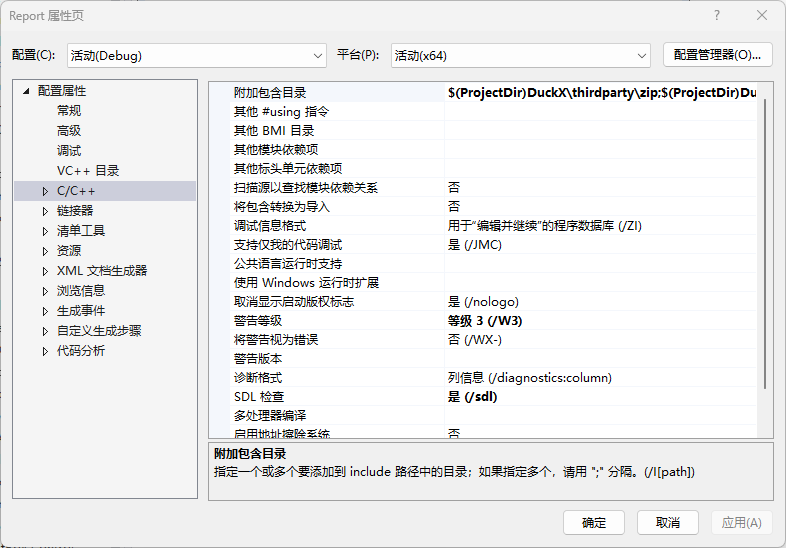786x548 pixels.
Task: Select the 将警告视为错误 property name
Action: [x=276, y=340]
